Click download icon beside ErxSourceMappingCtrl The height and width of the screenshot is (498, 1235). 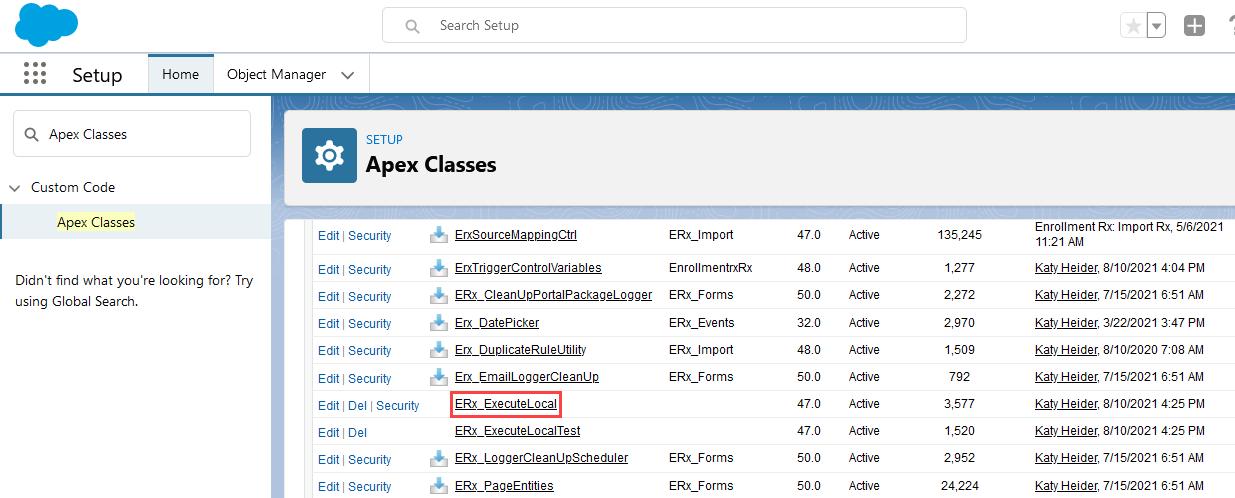(x=439, y=236)
